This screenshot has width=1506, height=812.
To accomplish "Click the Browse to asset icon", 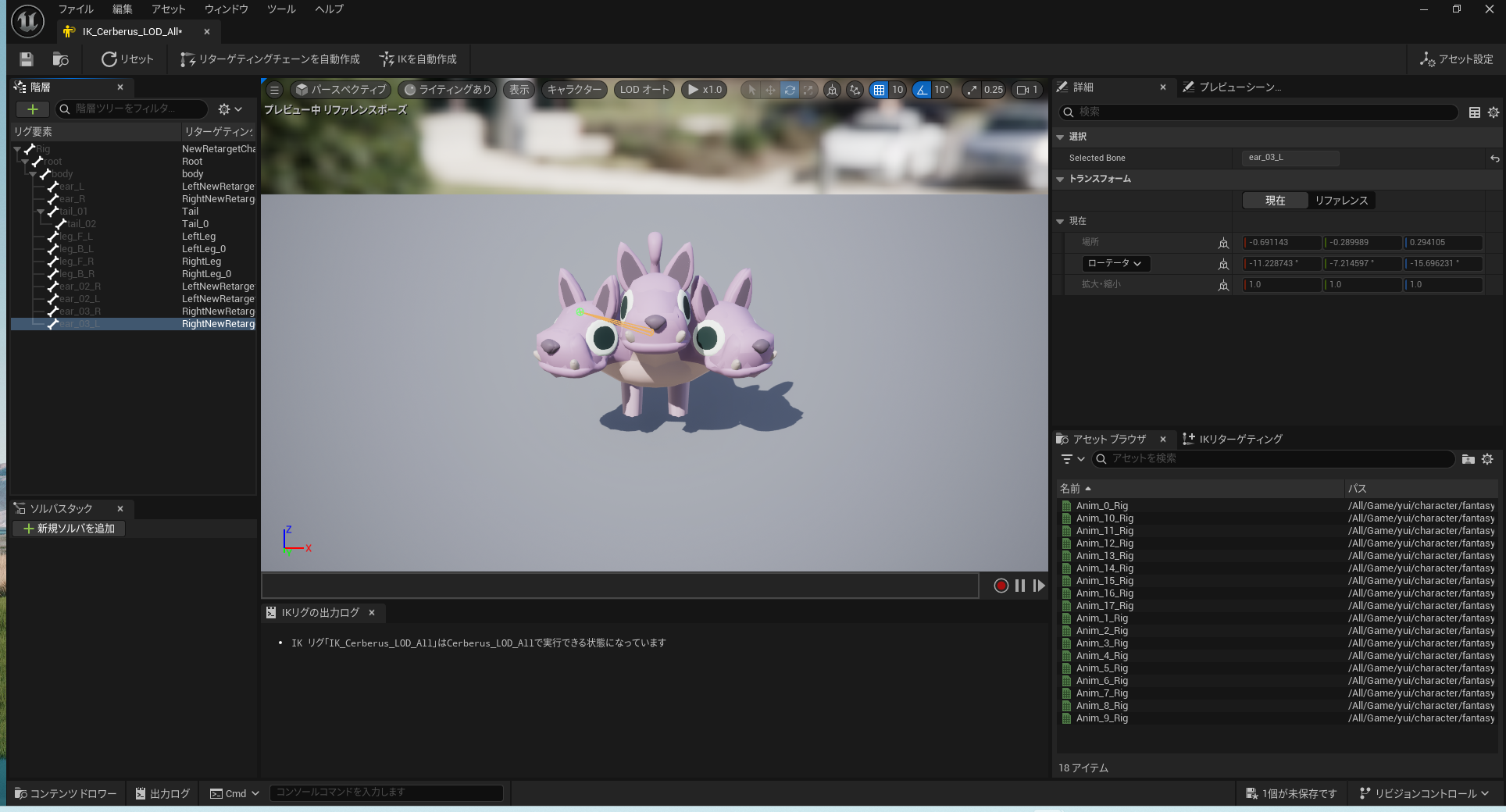I will point(60,59).
